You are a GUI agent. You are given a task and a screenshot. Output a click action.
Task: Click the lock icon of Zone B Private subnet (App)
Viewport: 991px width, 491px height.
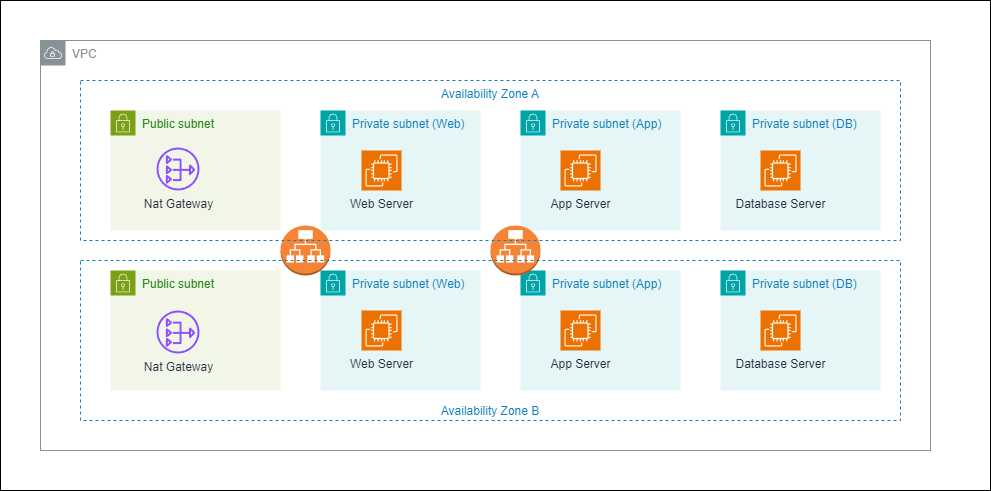[x=533, y=283]
